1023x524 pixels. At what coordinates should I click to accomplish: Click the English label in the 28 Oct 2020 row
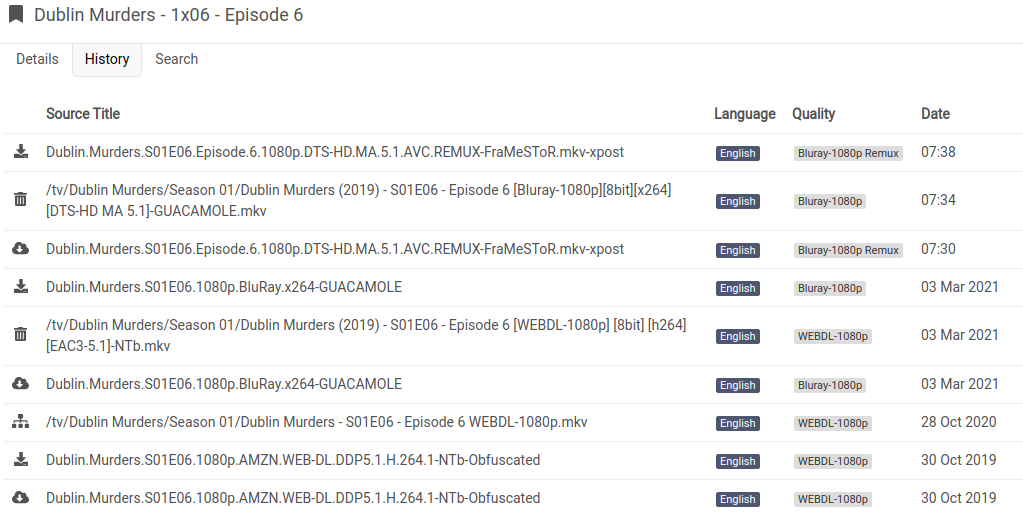tap(737, 424)
